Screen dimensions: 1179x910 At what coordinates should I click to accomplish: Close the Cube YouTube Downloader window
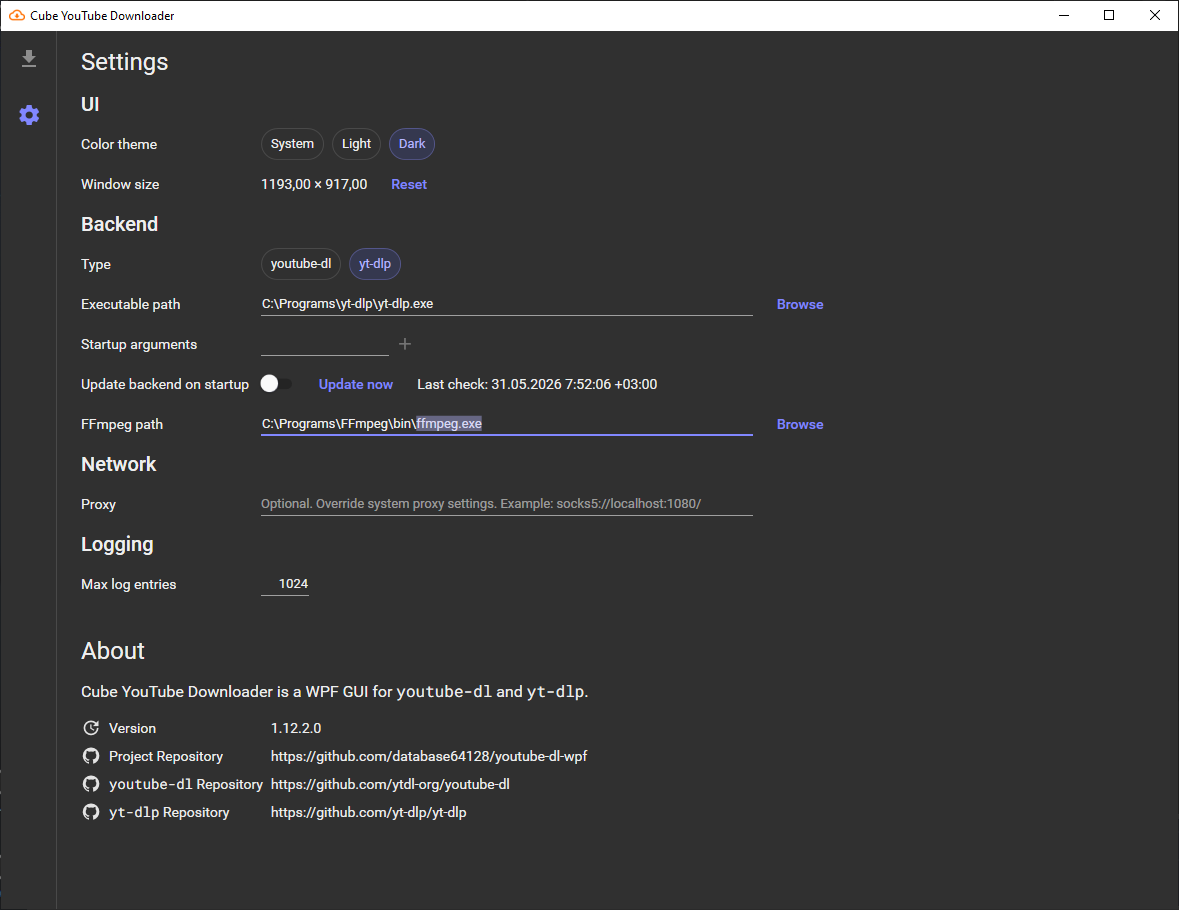coord(1155,15)
